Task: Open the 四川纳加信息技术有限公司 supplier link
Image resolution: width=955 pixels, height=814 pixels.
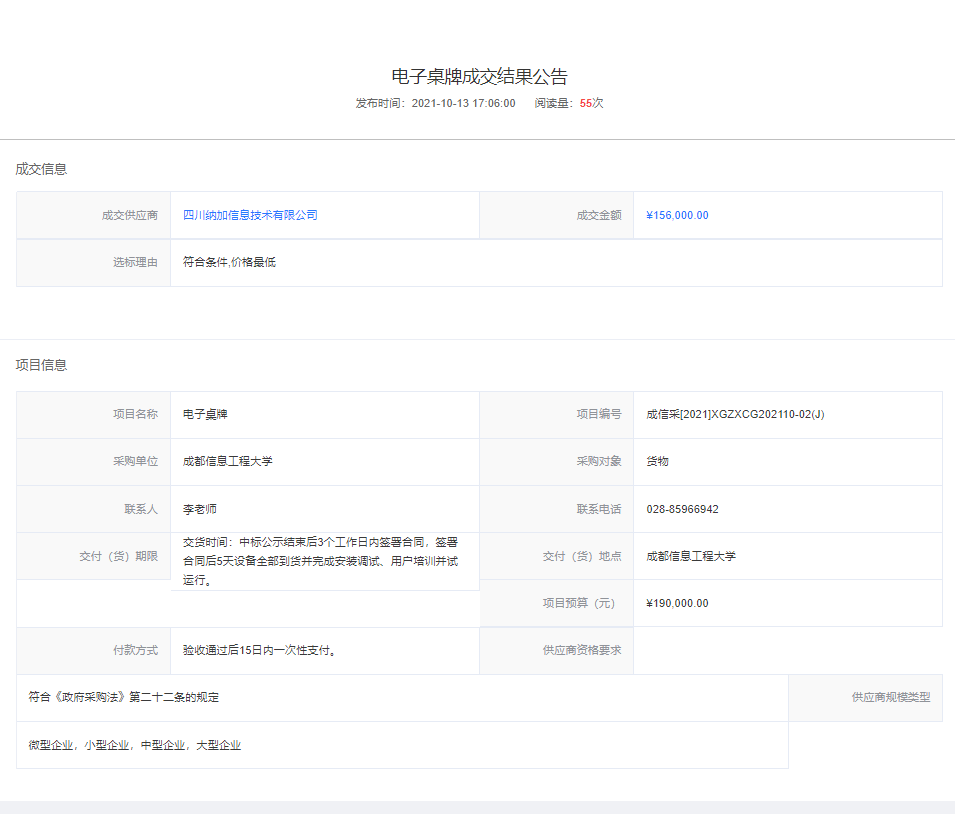Action: (250, 215)
